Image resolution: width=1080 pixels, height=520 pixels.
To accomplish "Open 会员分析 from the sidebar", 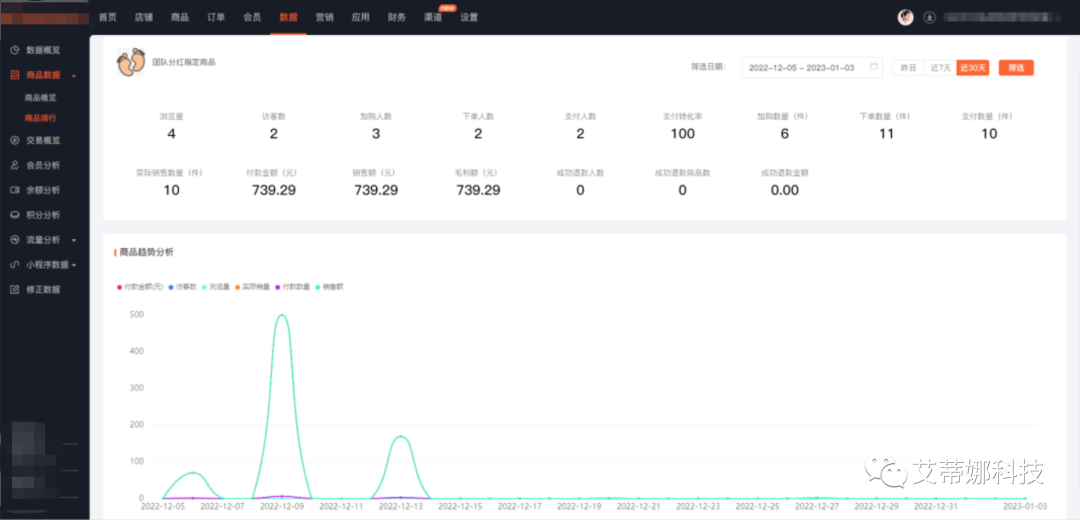I will [43, 165].
